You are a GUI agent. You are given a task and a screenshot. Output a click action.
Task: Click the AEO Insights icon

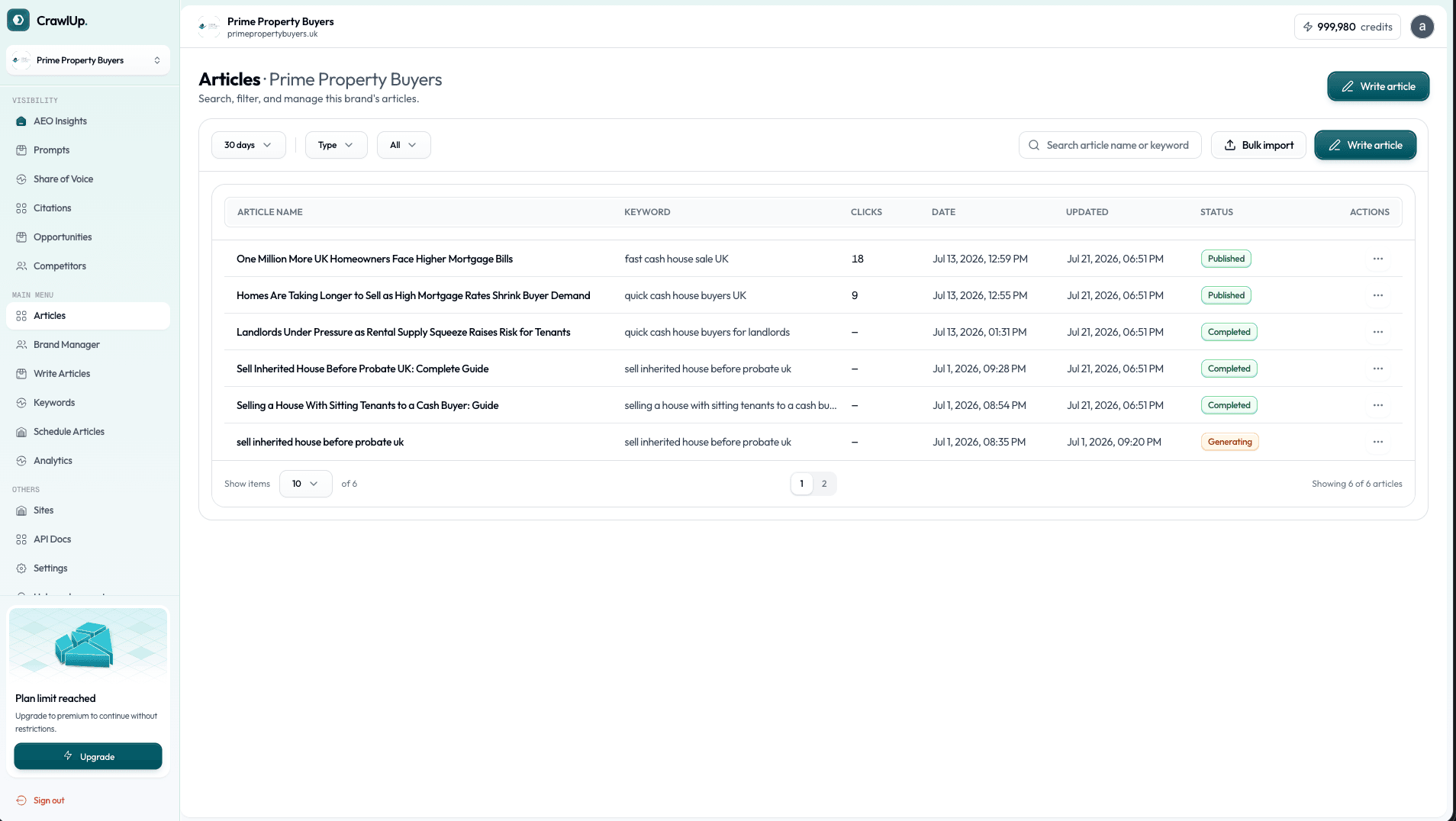pos(21,121)
